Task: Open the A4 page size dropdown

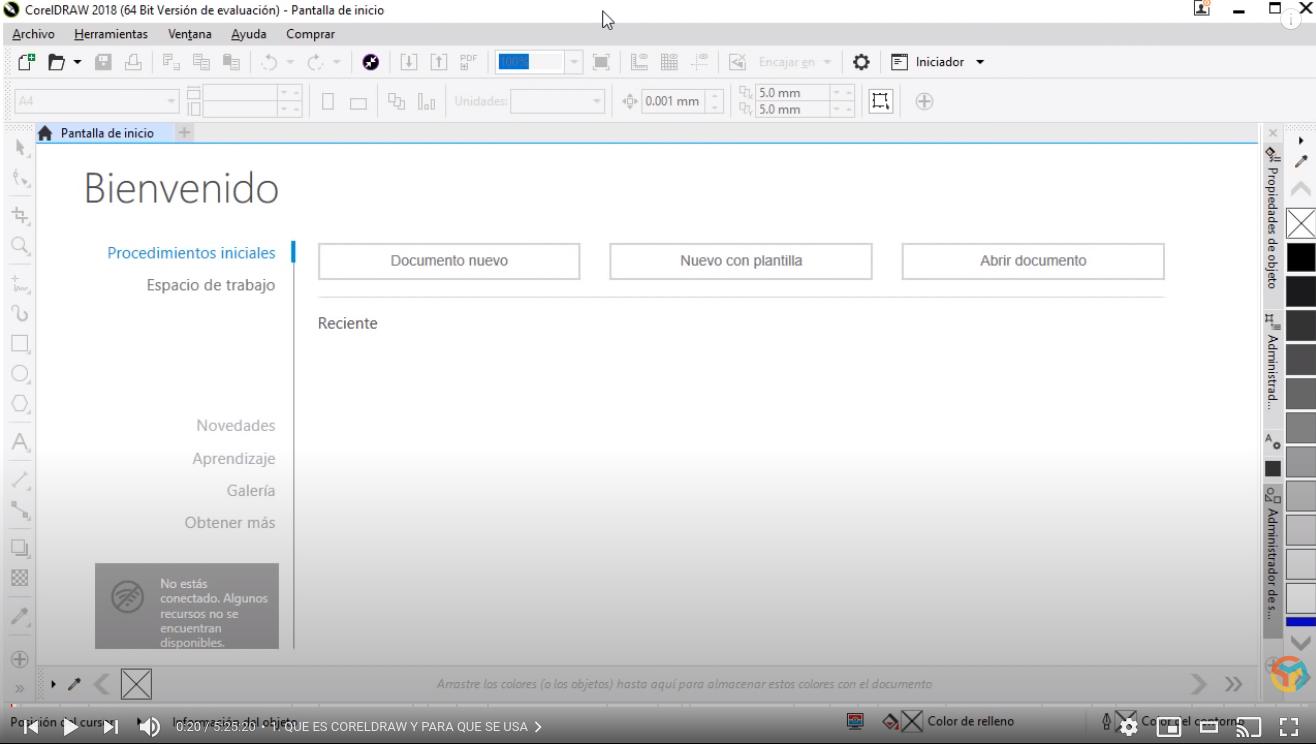Action: [171, 101]
